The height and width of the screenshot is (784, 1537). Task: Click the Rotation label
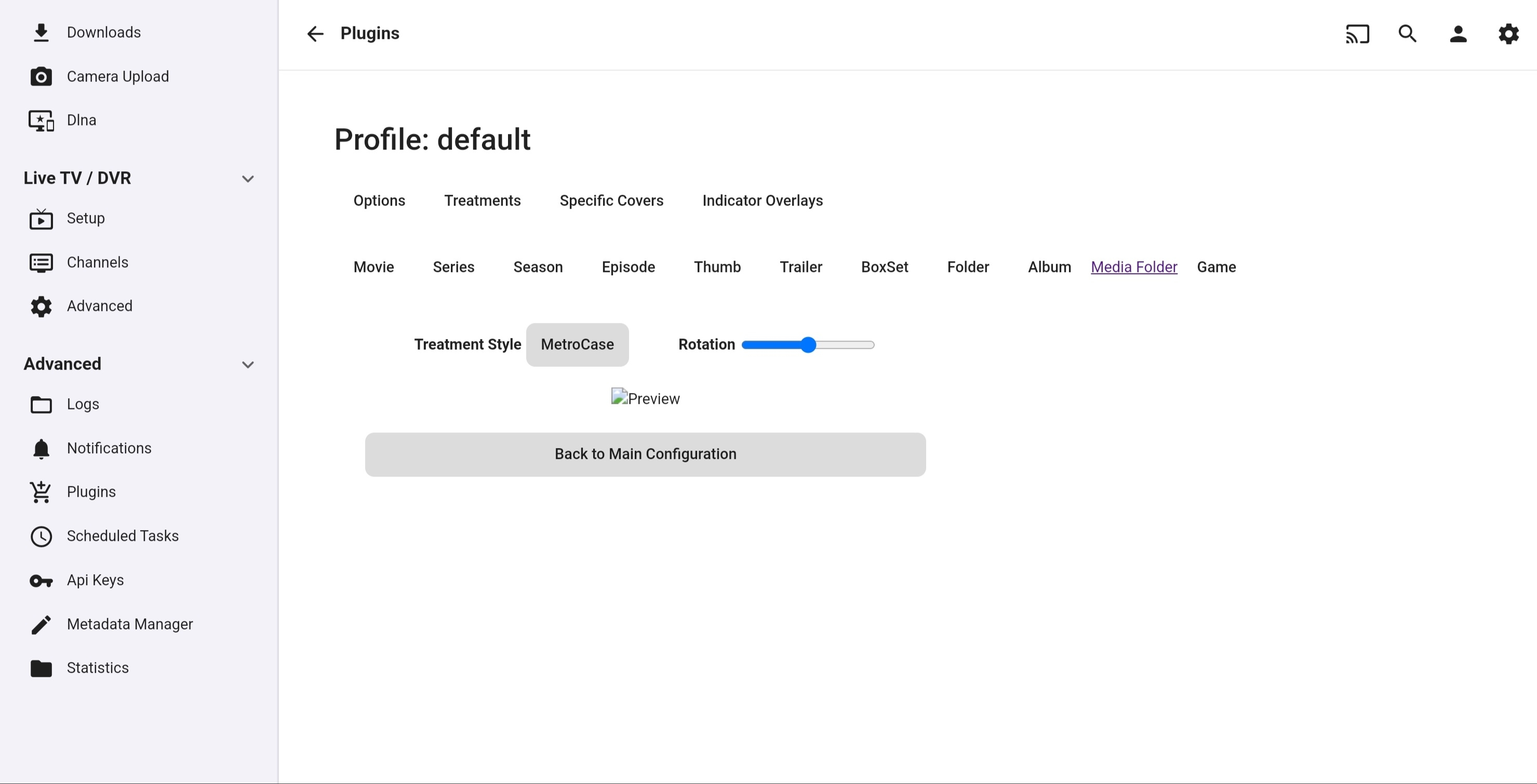[706, 345]
